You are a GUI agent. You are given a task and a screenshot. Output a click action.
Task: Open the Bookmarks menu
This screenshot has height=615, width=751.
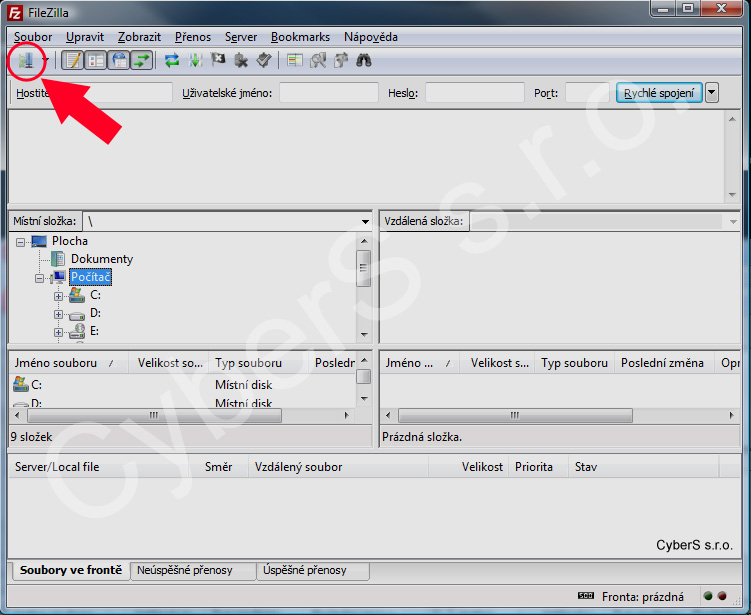(300, 37)
